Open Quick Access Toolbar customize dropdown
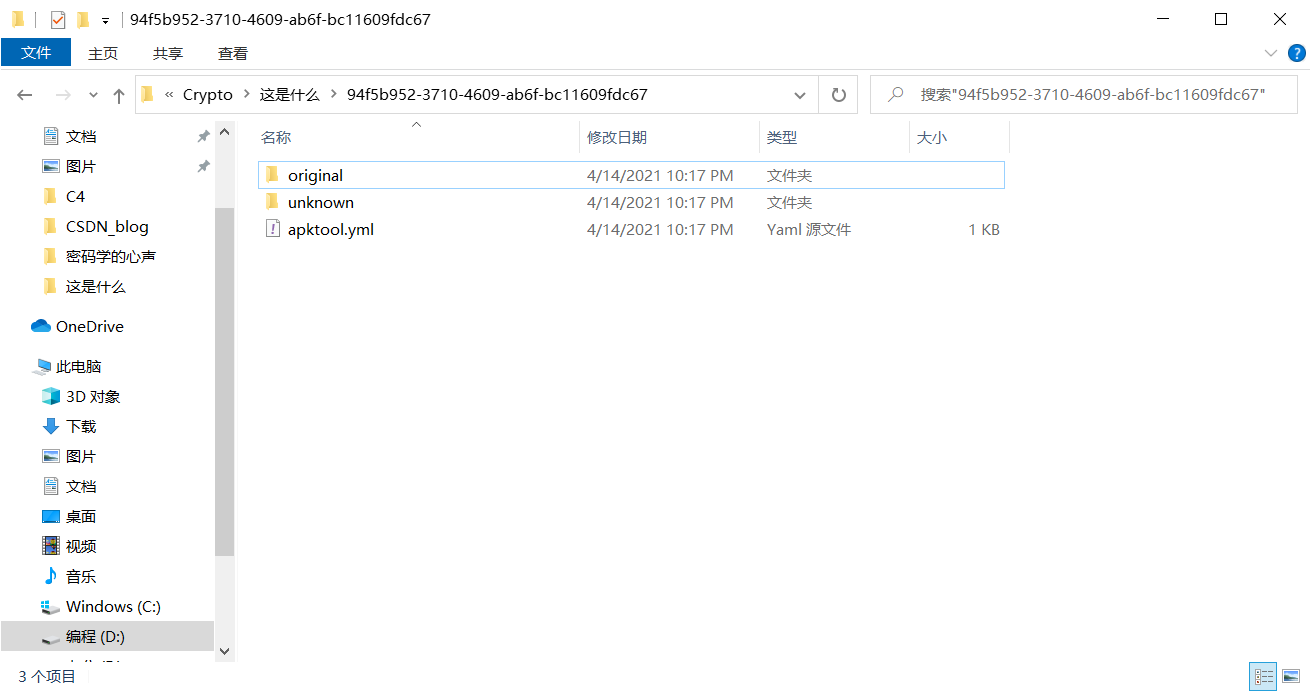Screen dimensions: 1311x692 tap(105, 20)
